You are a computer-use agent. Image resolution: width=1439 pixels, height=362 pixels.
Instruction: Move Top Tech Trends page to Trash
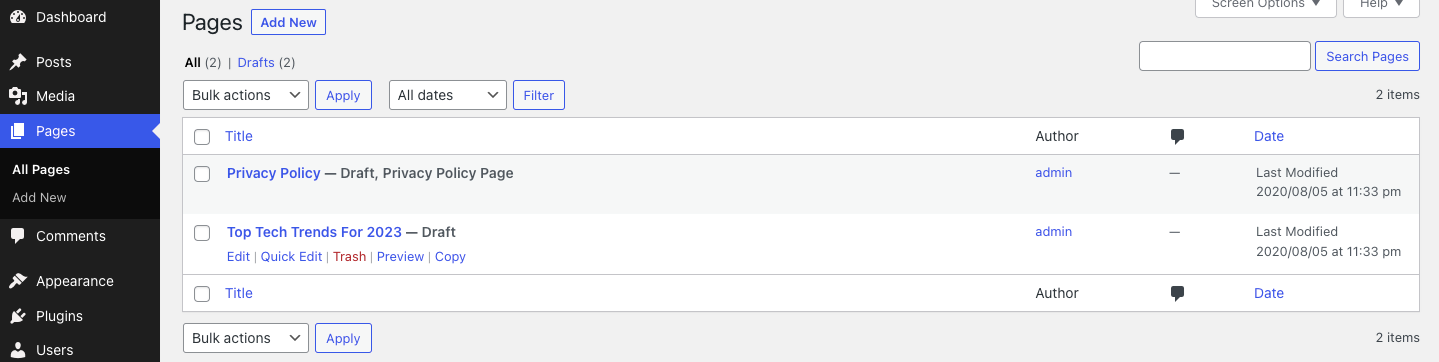(x=350, y=257)
